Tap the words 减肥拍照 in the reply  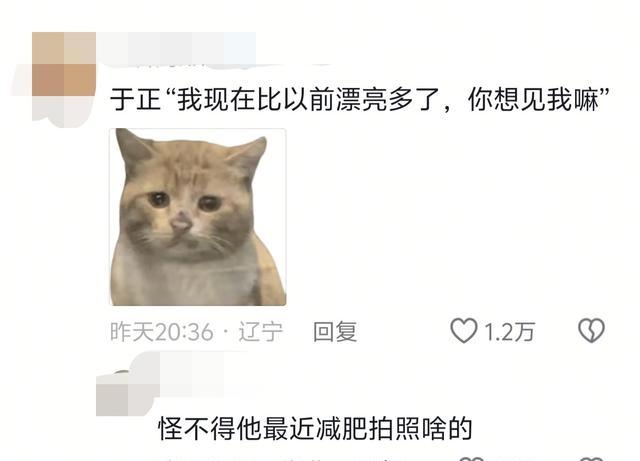(369, 429)
